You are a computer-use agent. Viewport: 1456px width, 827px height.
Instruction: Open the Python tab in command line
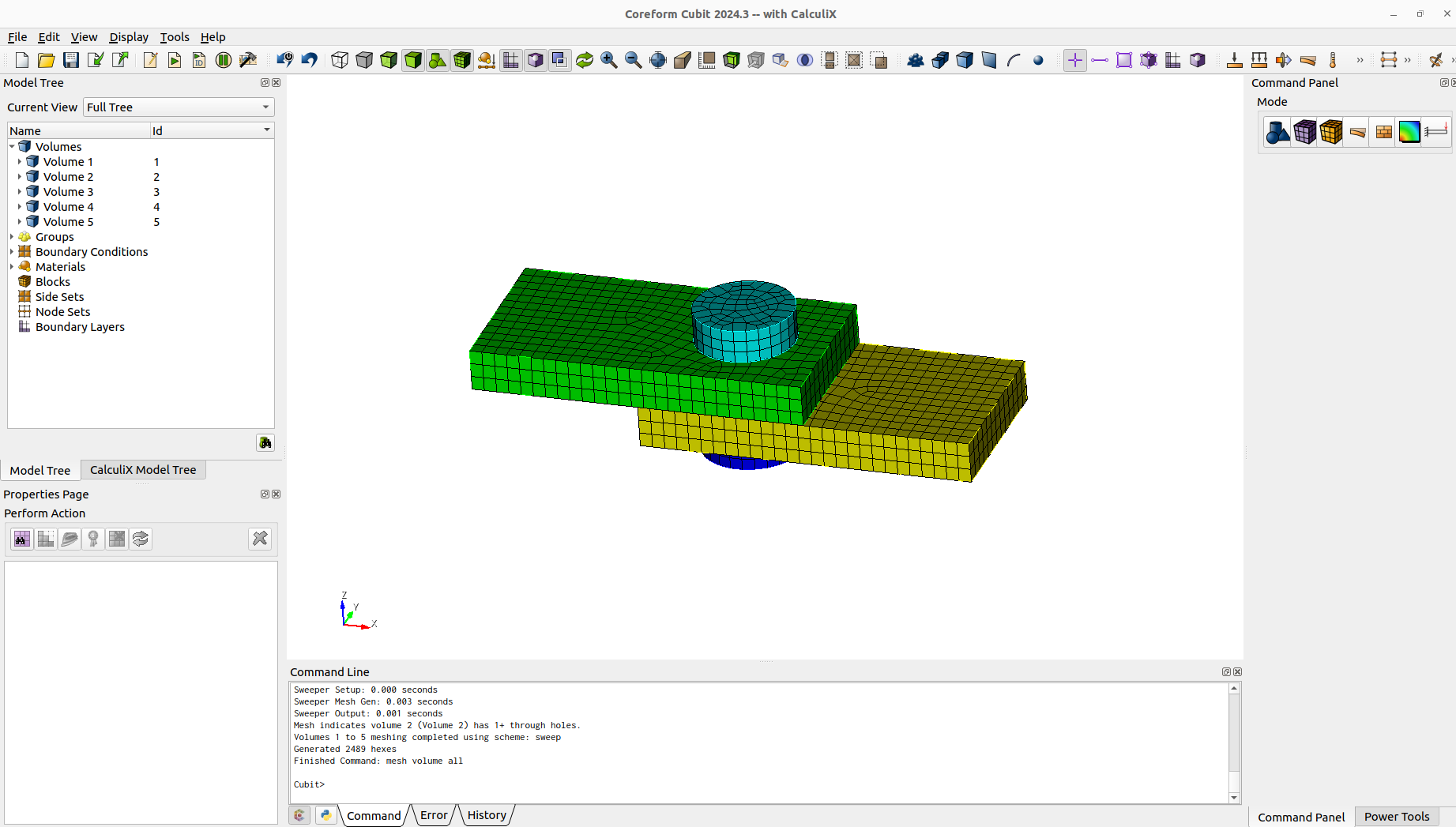tap(325, 814)
